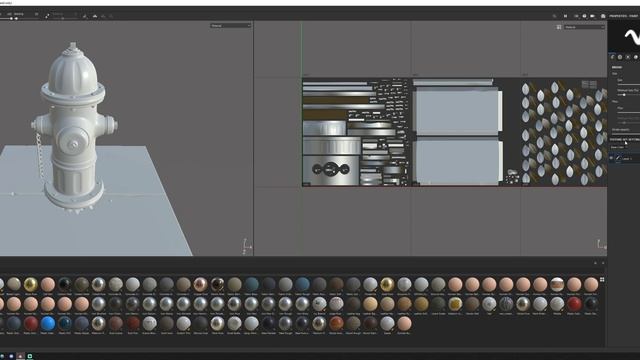Open the render mode icon beside Properties title
Viewport: 640px width, 360px height.
click(x=603, y=16)
